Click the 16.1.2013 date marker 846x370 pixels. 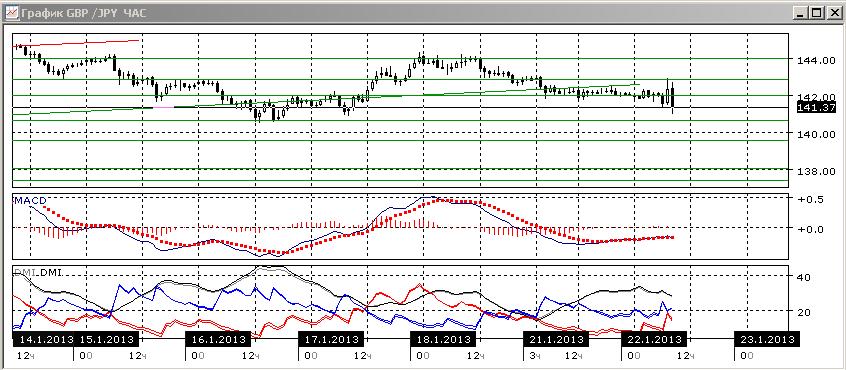(219, 339)
